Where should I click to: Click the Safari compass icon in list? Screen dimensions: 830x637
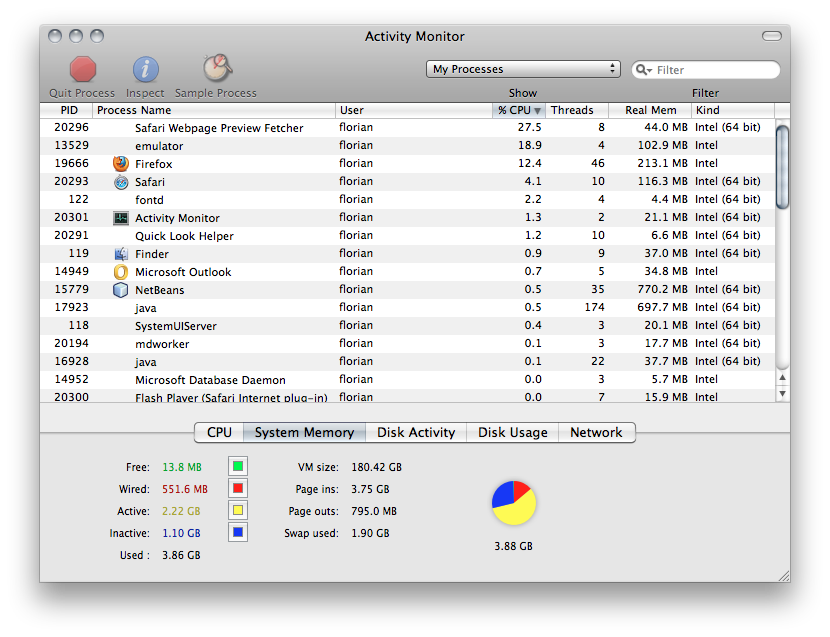[x=121, y=182]
